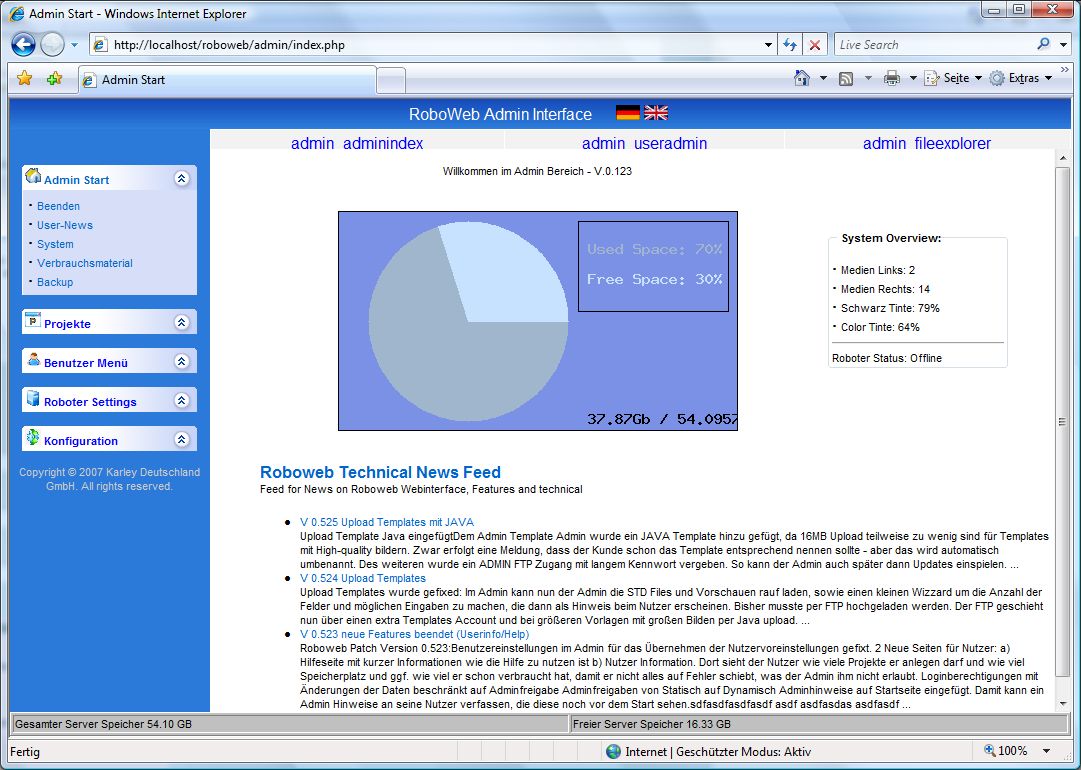This screenshot has width=1081, height=770.
Task: Open the V 0.524 Upload Templates article
Action: coord(363,578)
